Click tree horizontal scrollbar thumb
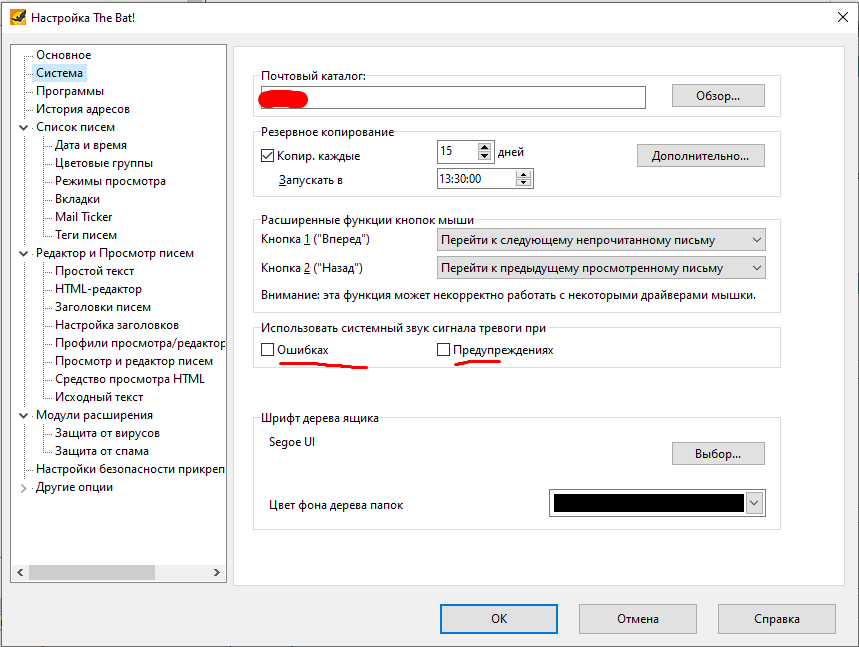859x647 pixels. click(x=92, y=572)
